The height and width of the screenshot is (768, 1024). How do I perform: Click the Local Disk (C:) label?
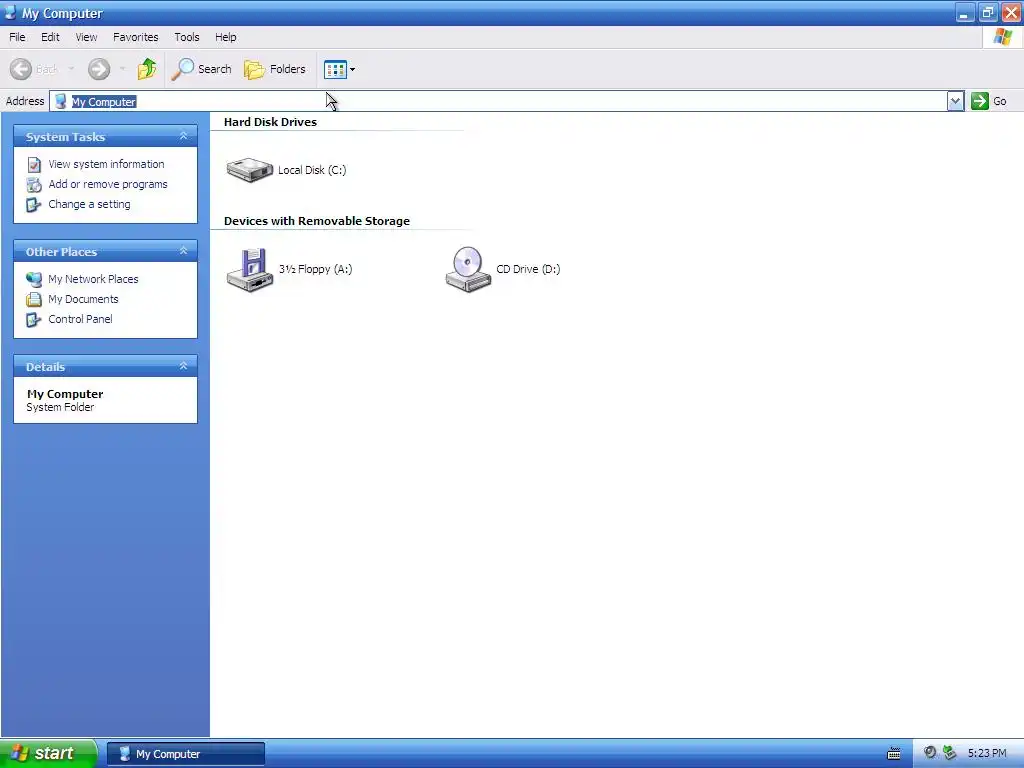(x=312, y=170)
